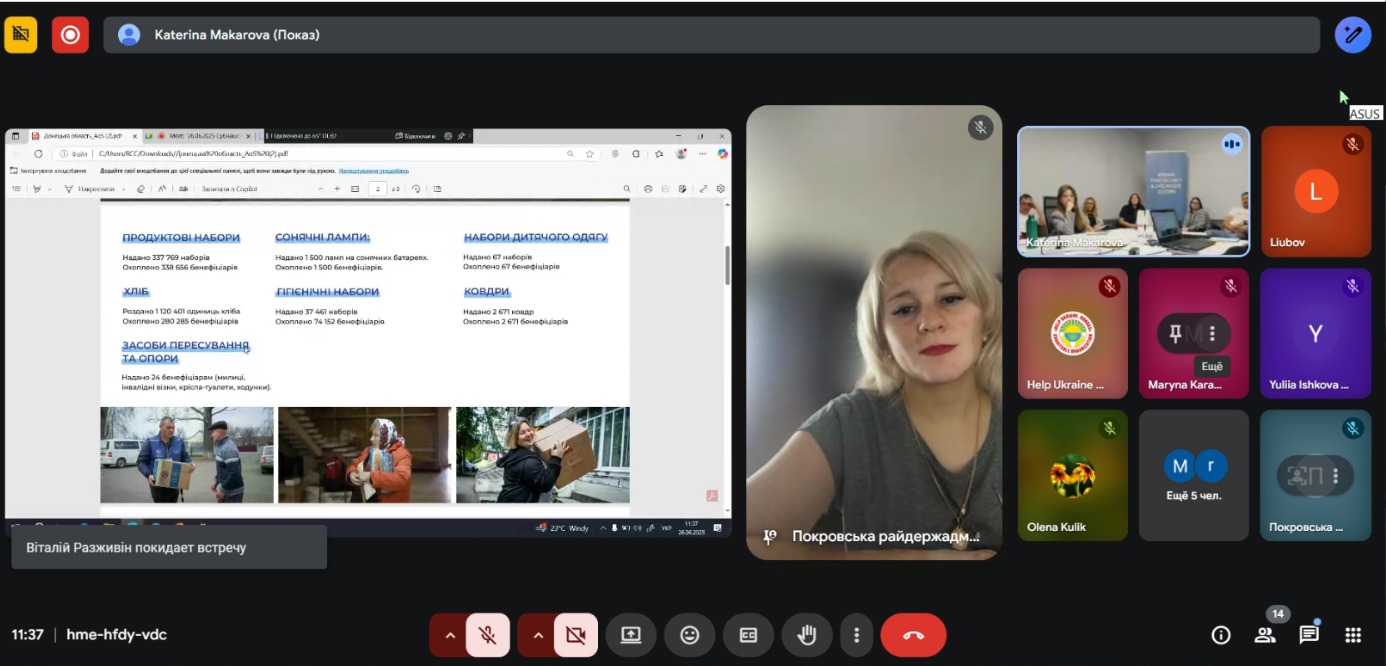
Task: Open the activities grid icon
Action: point(1353,635)
